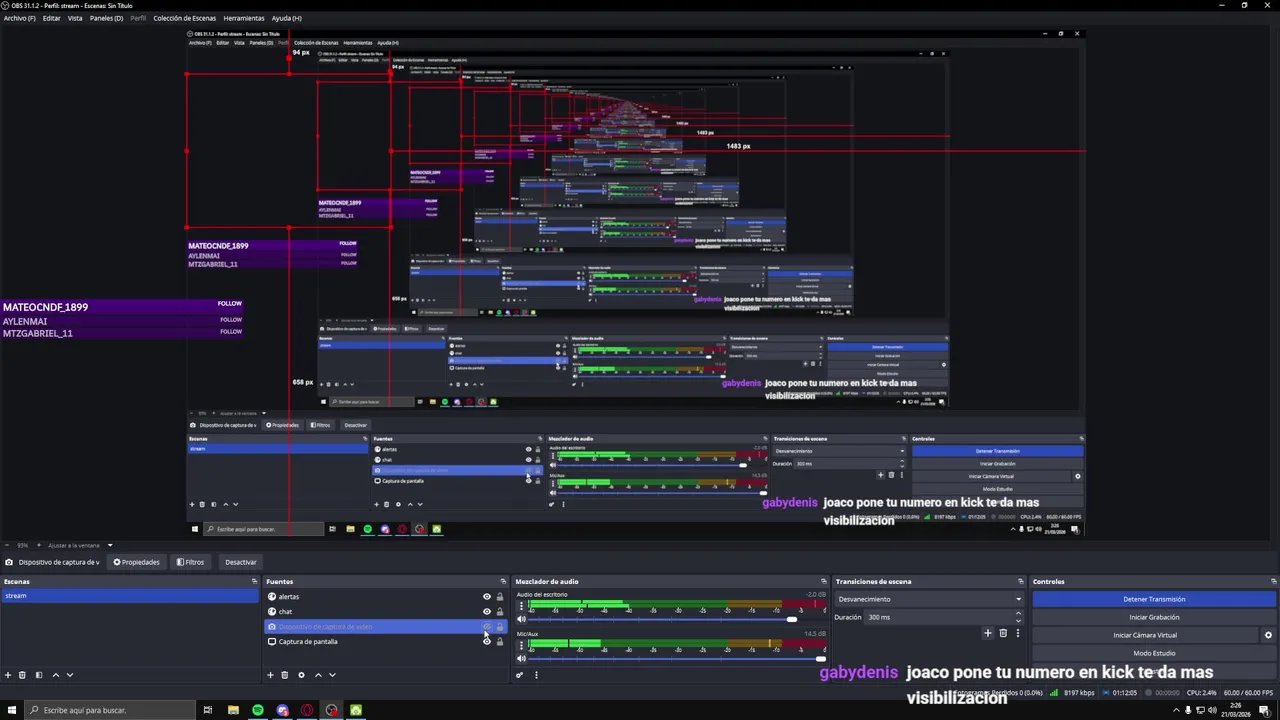Pop out the Fuentes dock panel
Screen dimensions: 1280x720
tap(503, 581)
